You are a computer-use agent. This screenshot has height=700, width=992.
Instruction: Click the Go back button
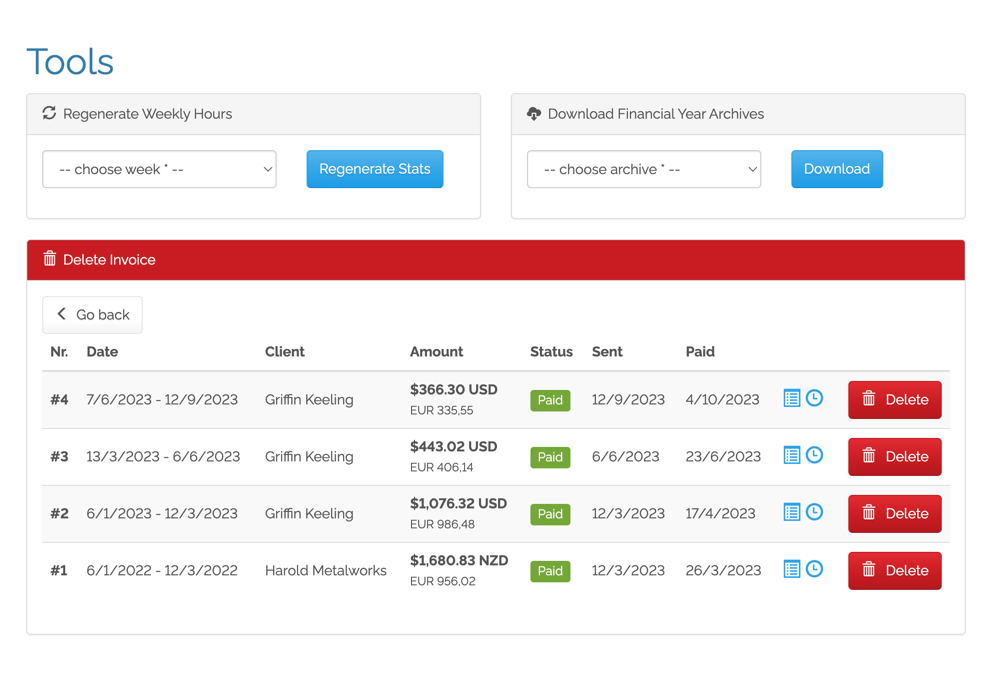pos(92,314)
